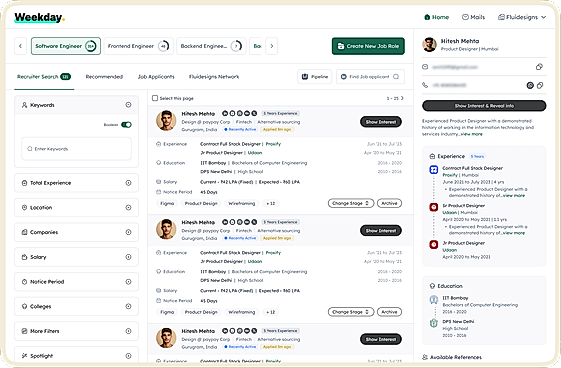Click Create New Job Role button

[x=368, y=46]
